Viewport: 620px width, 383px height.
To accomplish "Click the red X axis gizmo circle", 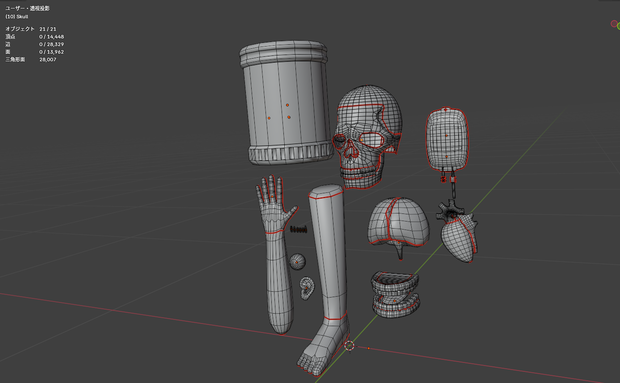I will click(614, 24).
